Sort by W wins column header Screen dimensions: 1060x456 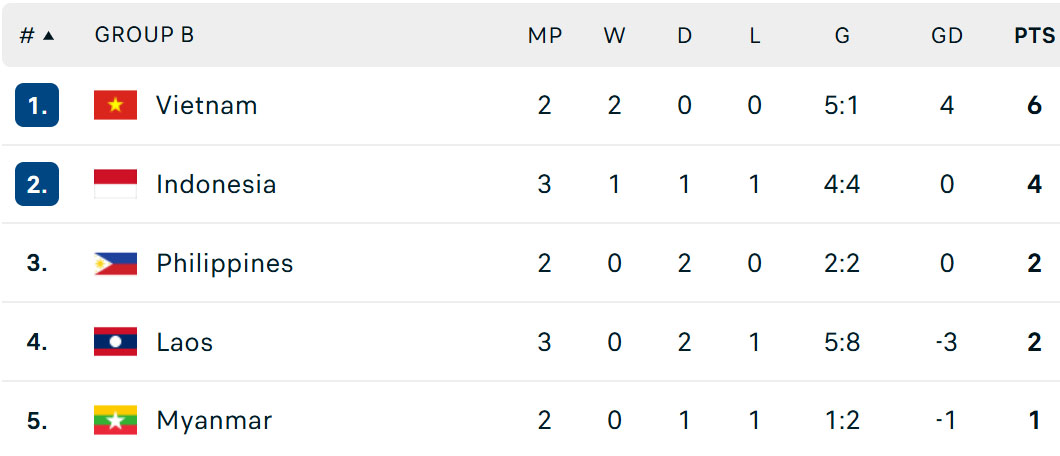coord(615,36)
